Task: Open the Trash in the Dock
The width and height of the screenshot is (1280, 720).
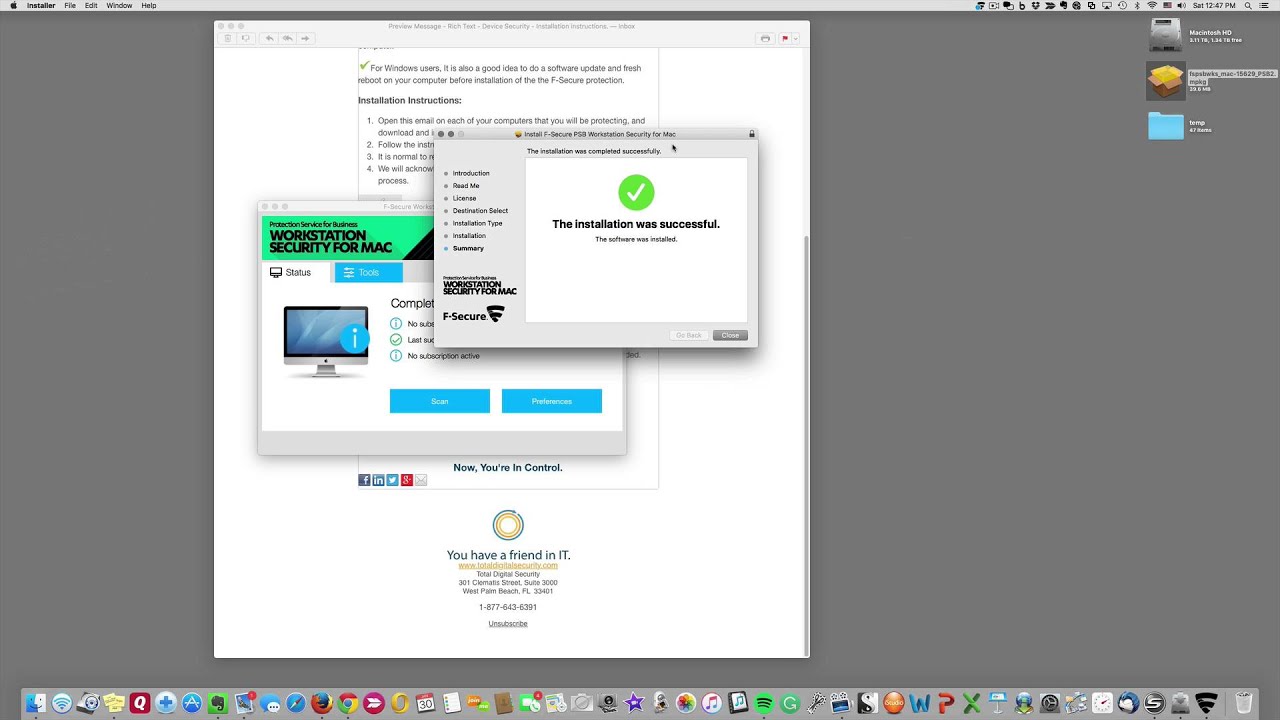Action: click(x=1244, y=703)
